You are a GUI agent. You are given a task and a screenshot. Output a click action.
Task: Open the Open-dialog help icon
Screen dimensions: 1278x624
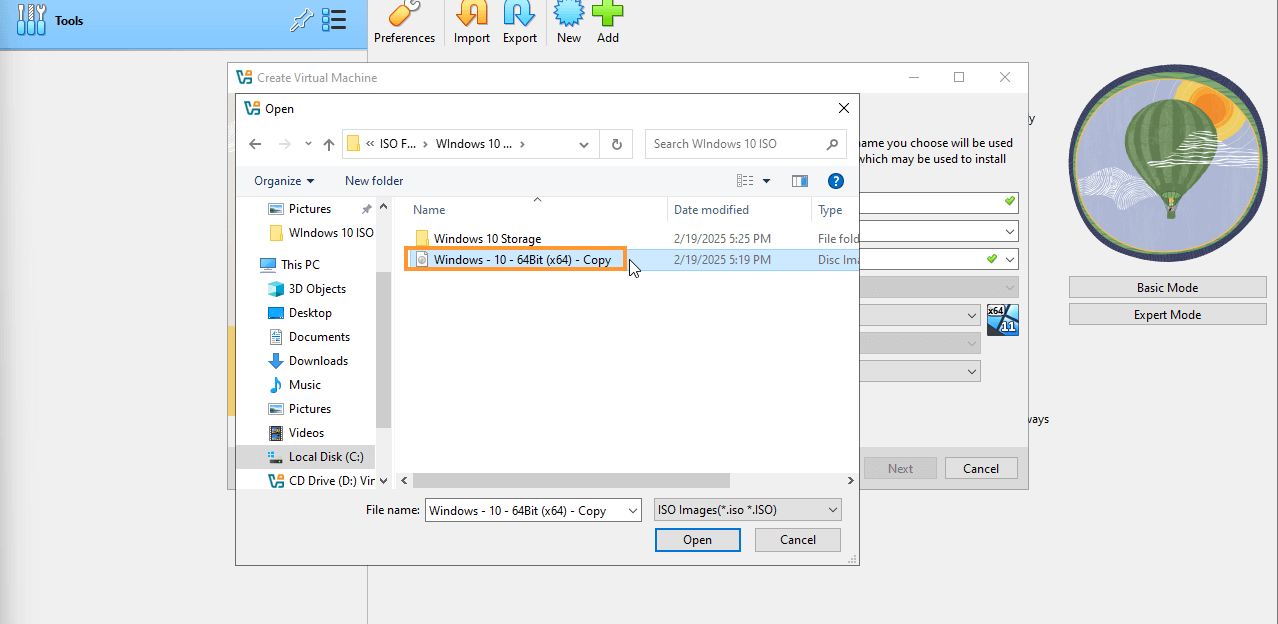pos(836,181)
